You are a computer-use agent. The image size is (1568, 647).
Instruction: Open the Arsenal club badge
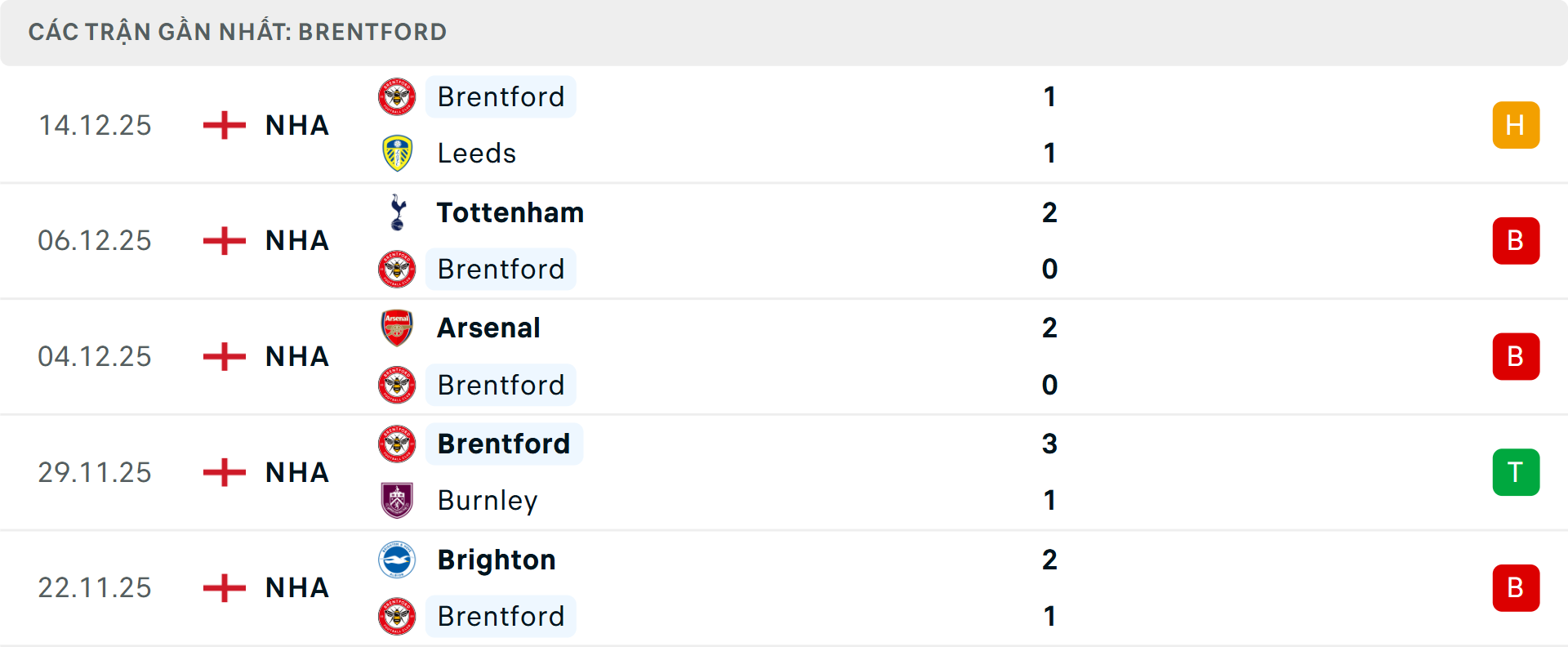click(x=397, y=328)
